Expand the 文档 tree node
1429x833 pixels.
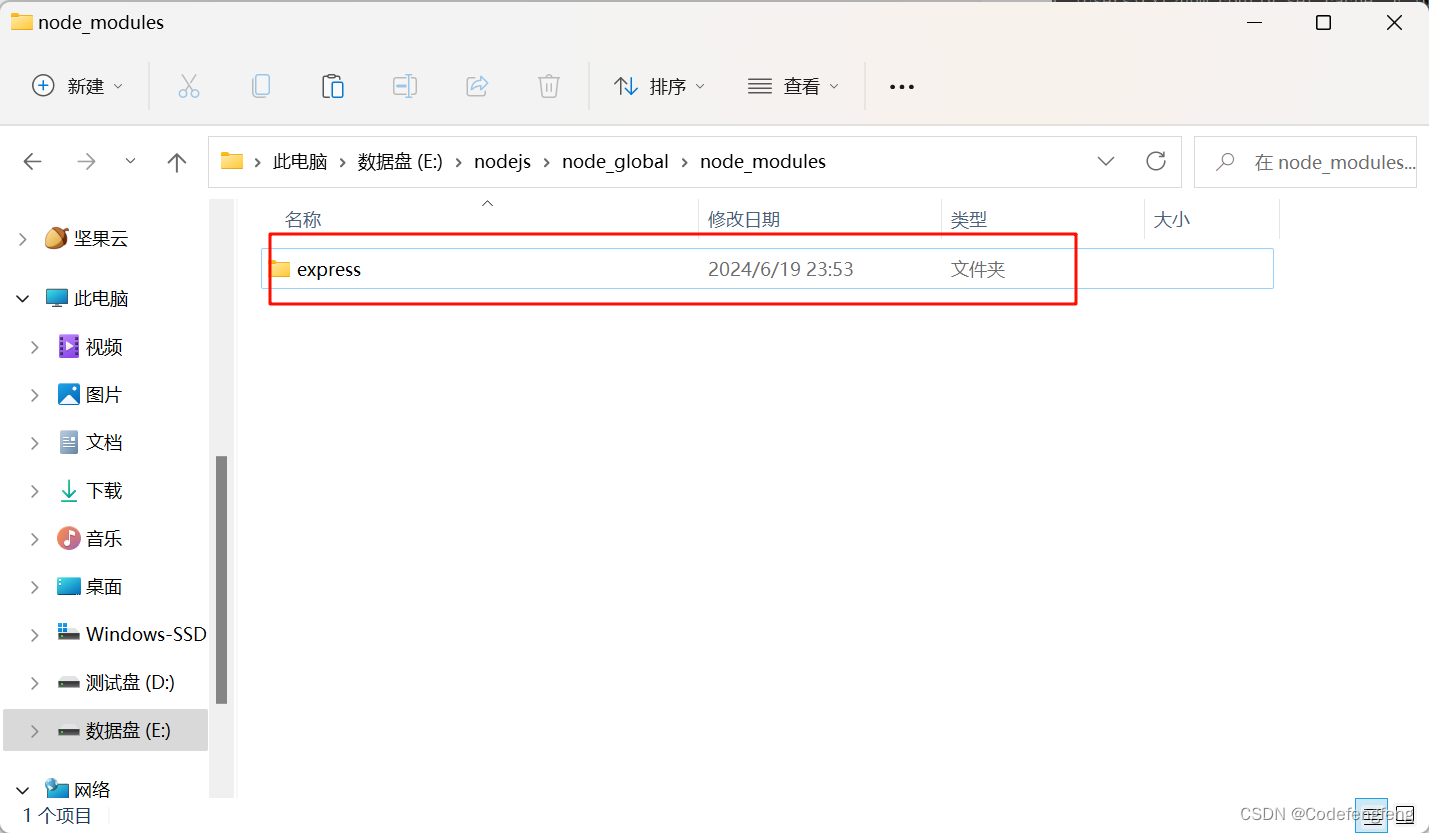[35, 442]
